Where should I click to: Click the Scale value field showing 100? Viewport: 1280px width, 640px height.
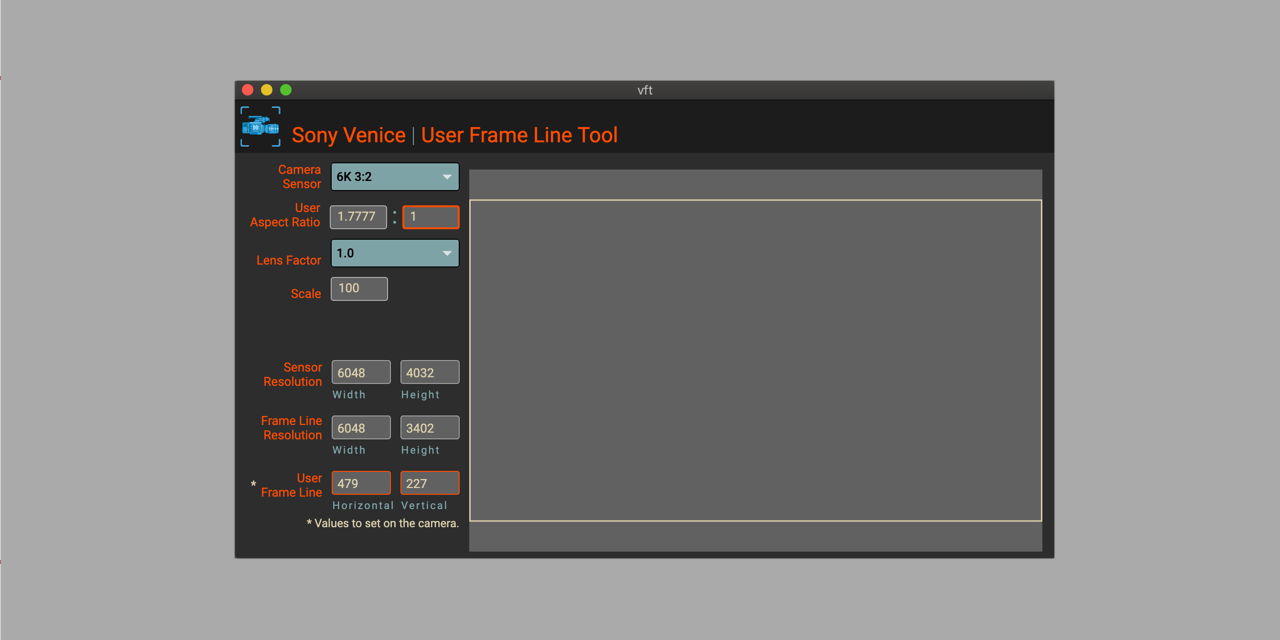(358, 288)
